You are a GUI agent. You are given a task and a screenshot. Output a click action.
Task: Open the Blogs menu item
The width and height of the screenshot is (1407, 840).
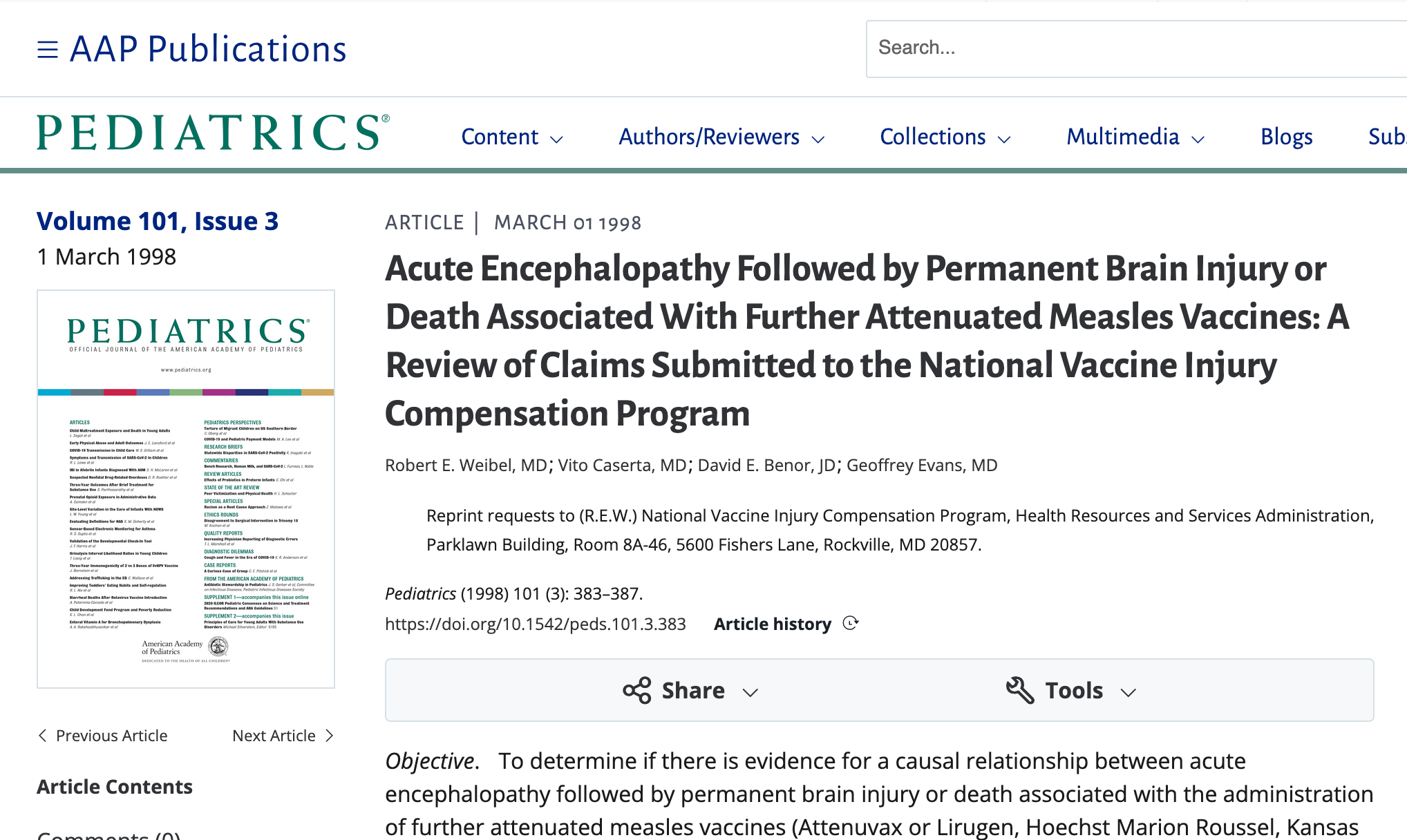1286,137
